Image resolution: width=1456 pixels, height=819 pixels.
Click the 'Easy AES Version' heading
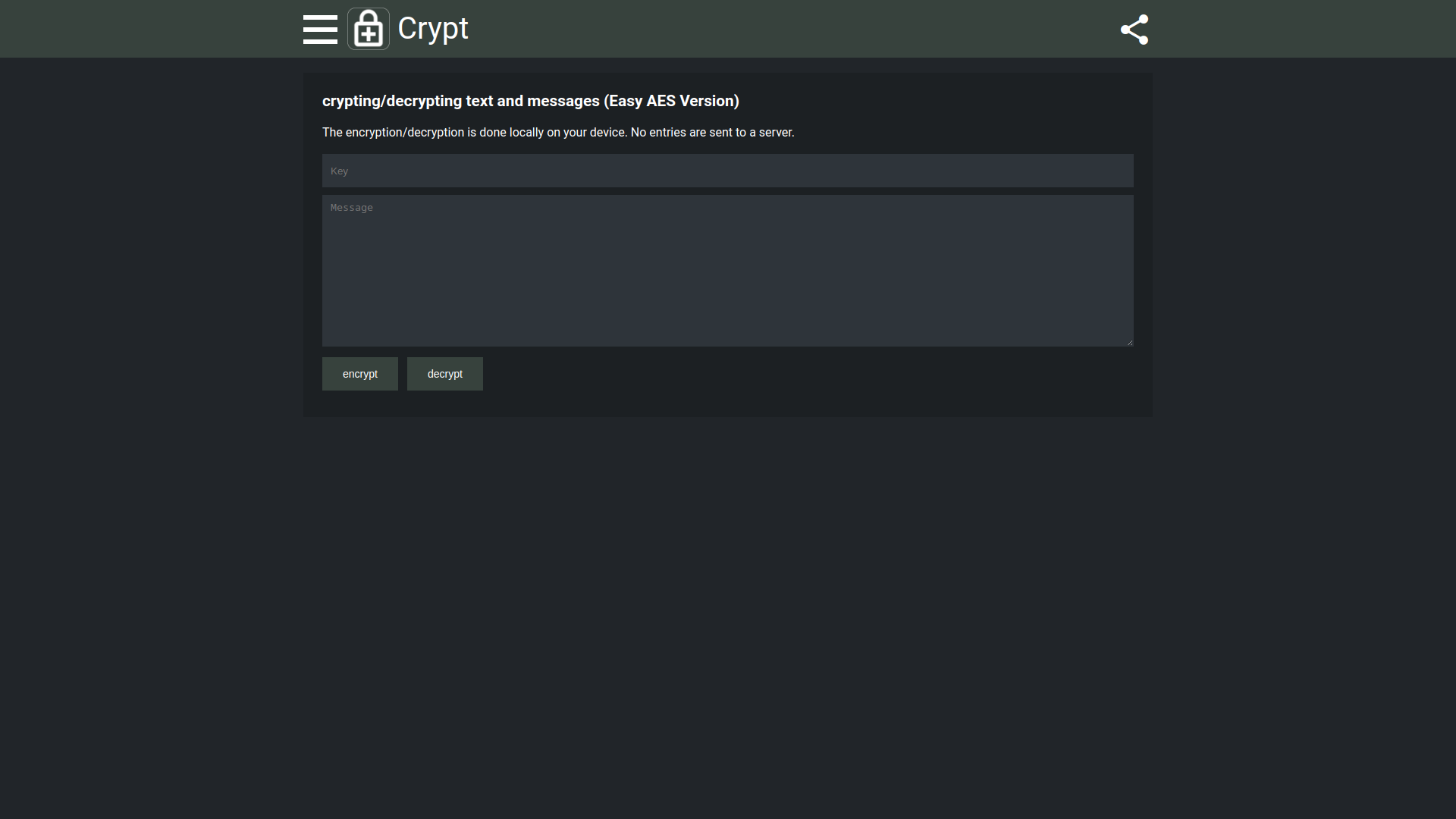(x=671, y=101)
